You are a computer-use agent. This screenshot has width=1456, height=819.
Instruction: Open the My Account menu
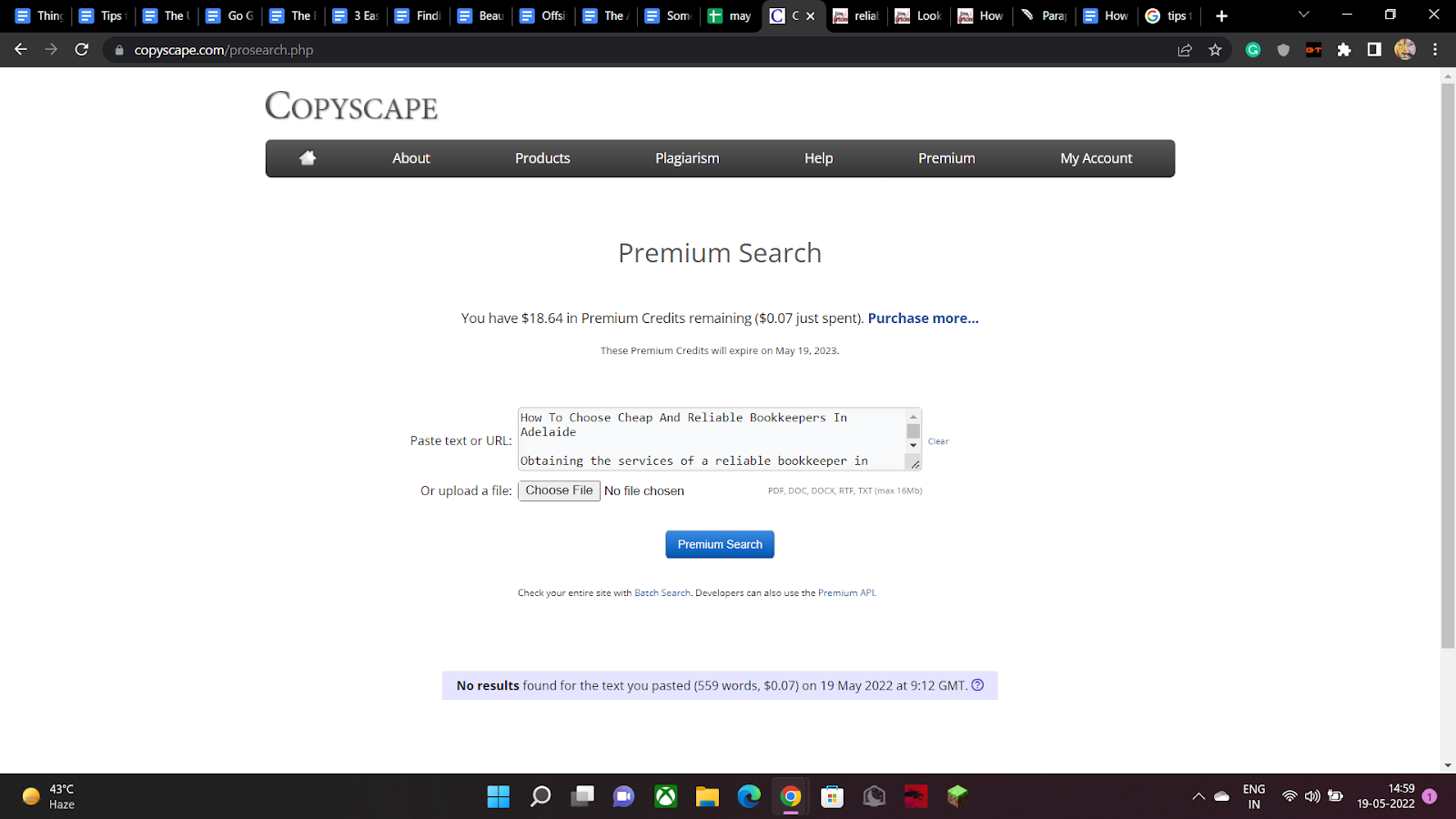(1097, 158)
